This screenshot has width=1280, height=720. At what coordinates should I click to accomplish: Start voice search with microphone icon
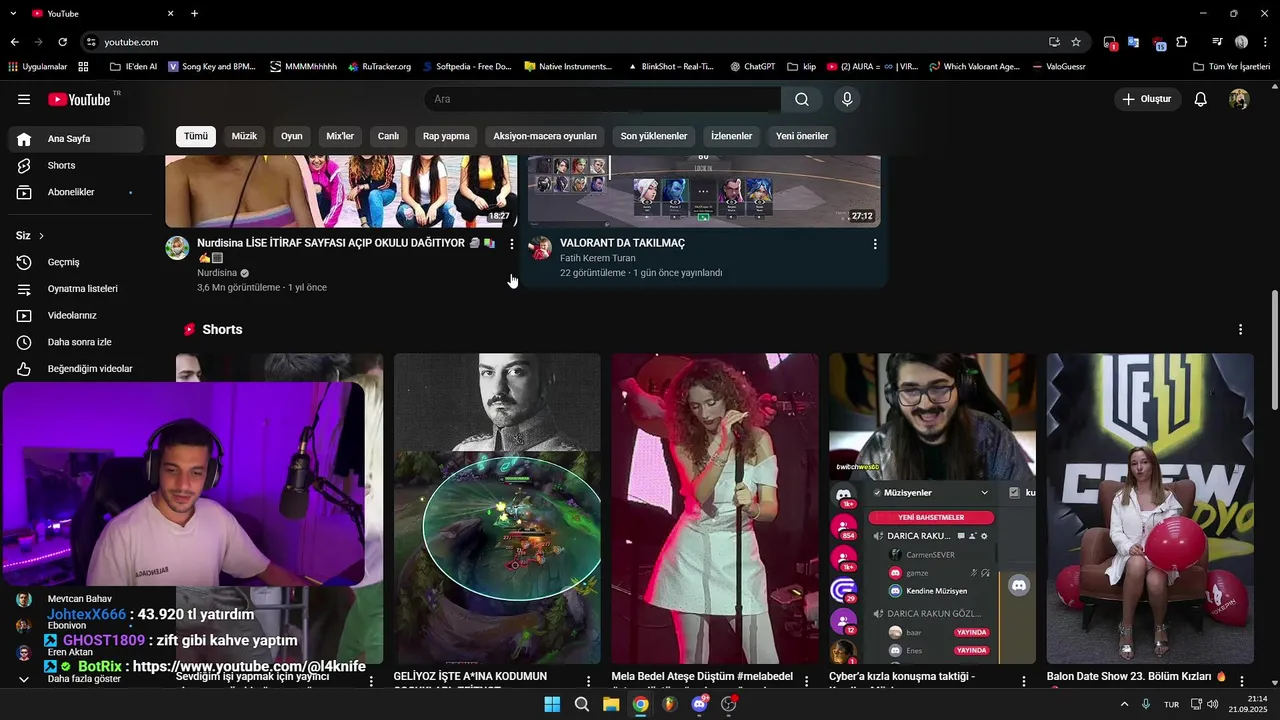847,99
